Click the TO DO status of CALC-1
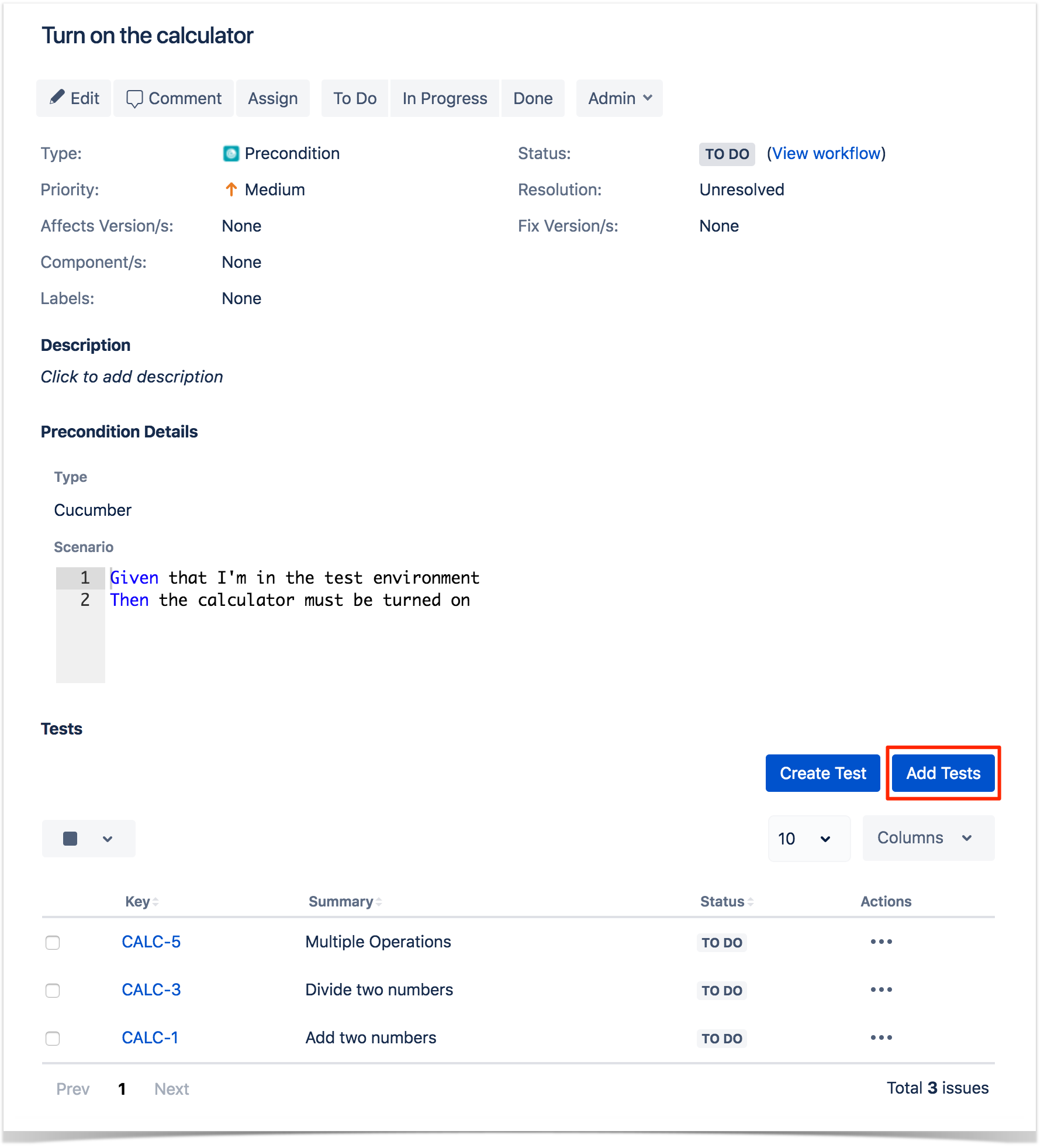 [x=722, y=1039]
